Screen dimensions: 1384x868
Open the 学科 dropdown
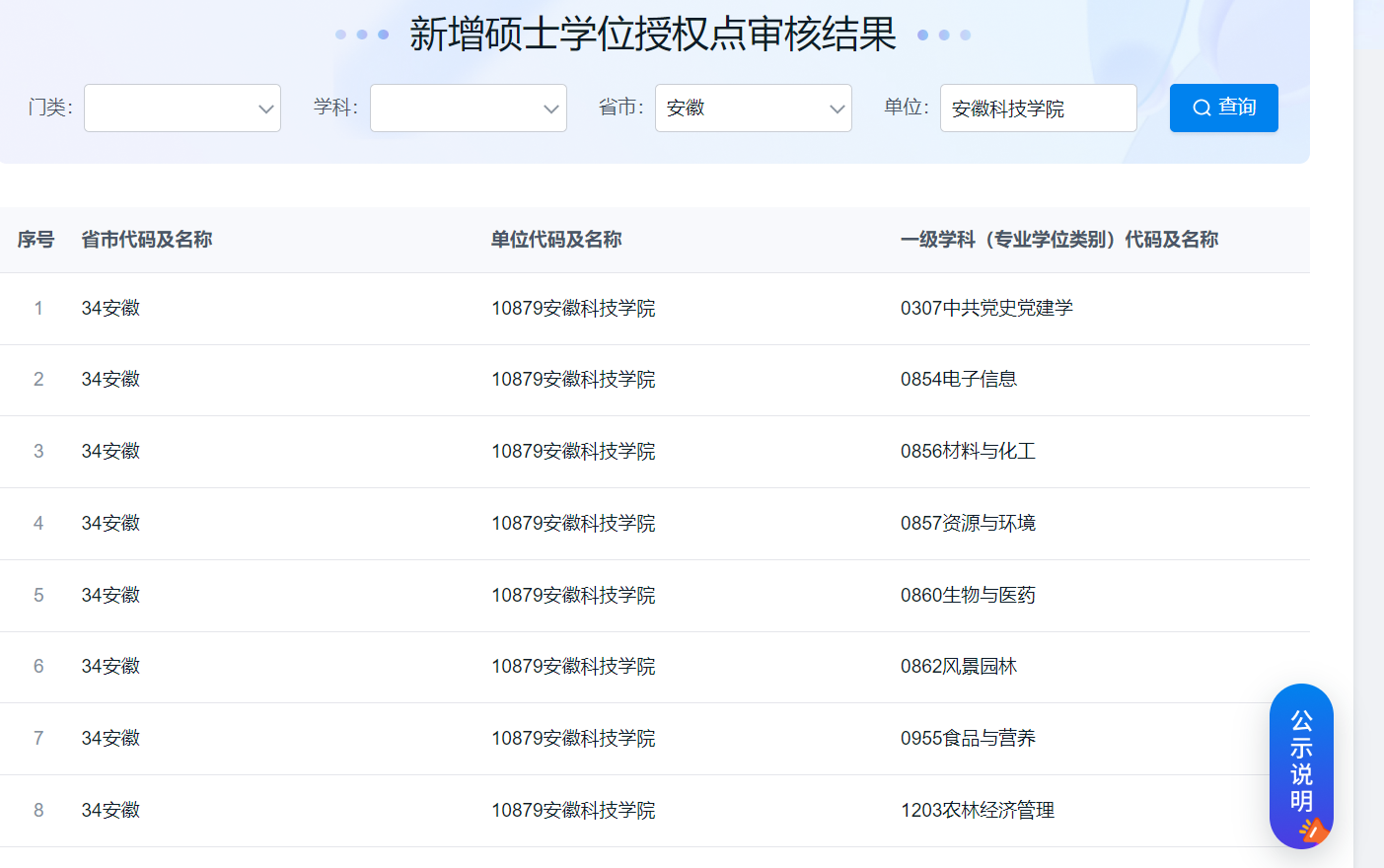[469, 108]
